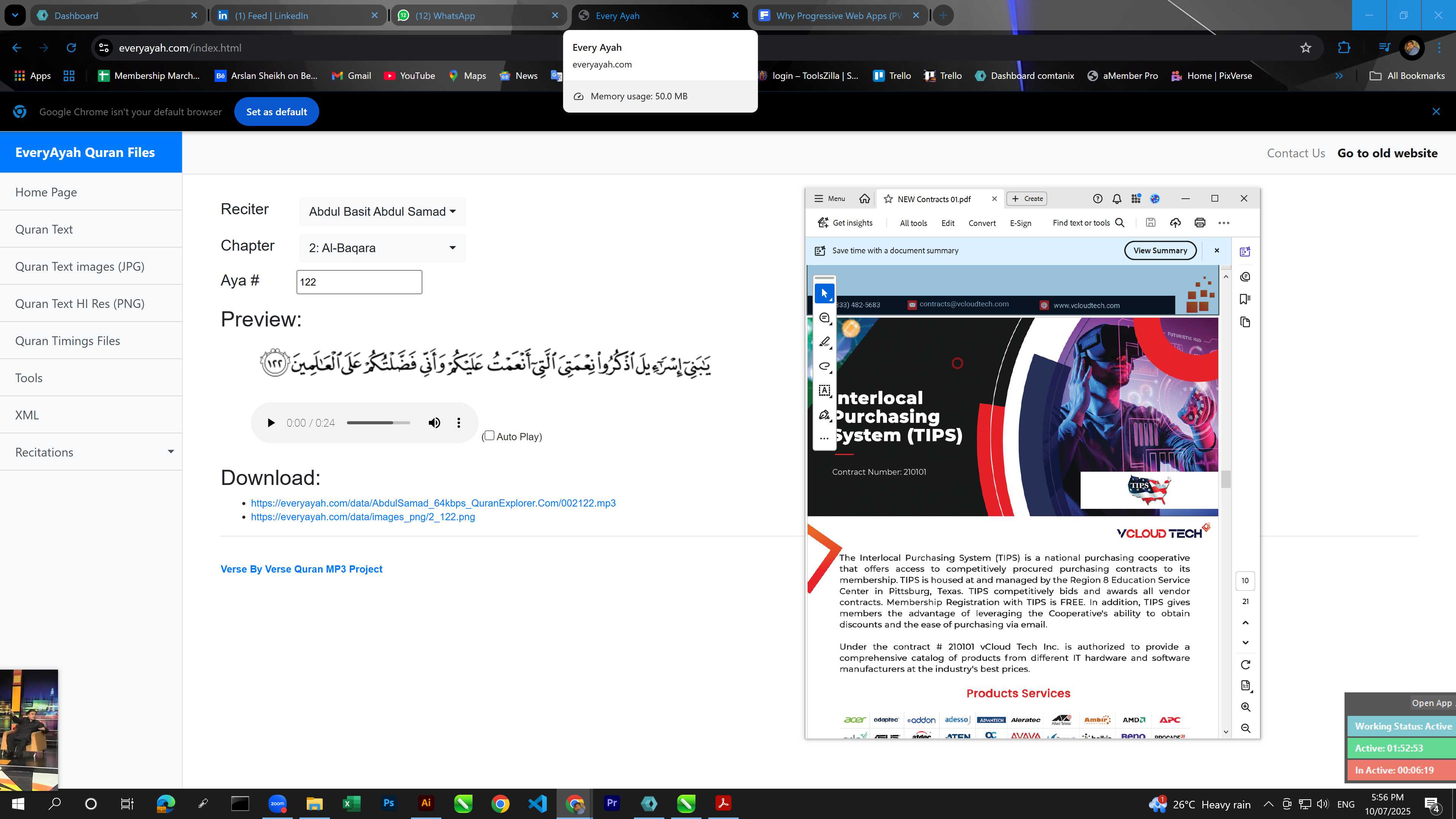The width and height of the screenshot is (1456, 819).
Task: Open Convert in Acrobat toolbar
Action: click(x=982, y=223)
